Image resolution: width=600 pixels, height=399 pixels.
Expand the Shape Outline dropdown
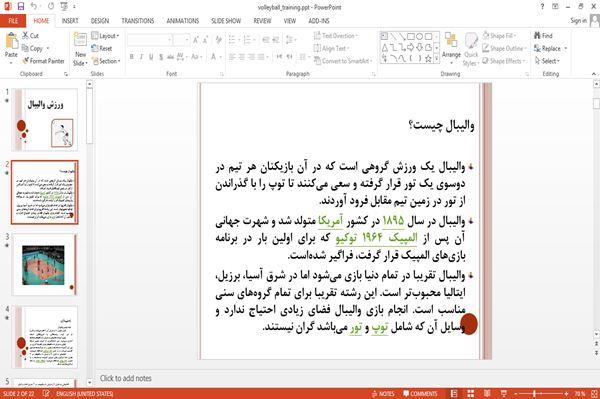coord(504,48)
